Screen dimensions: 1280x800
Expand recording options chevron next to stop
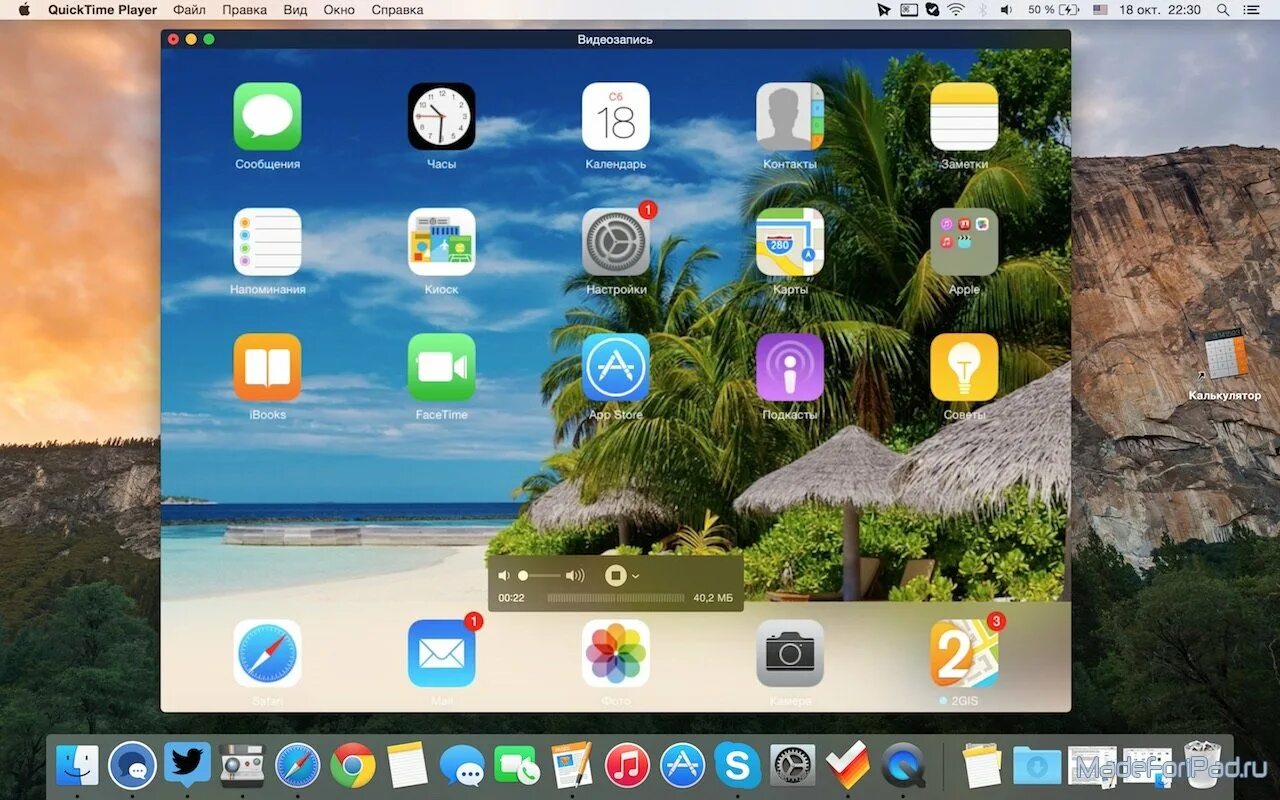point(635,576)
